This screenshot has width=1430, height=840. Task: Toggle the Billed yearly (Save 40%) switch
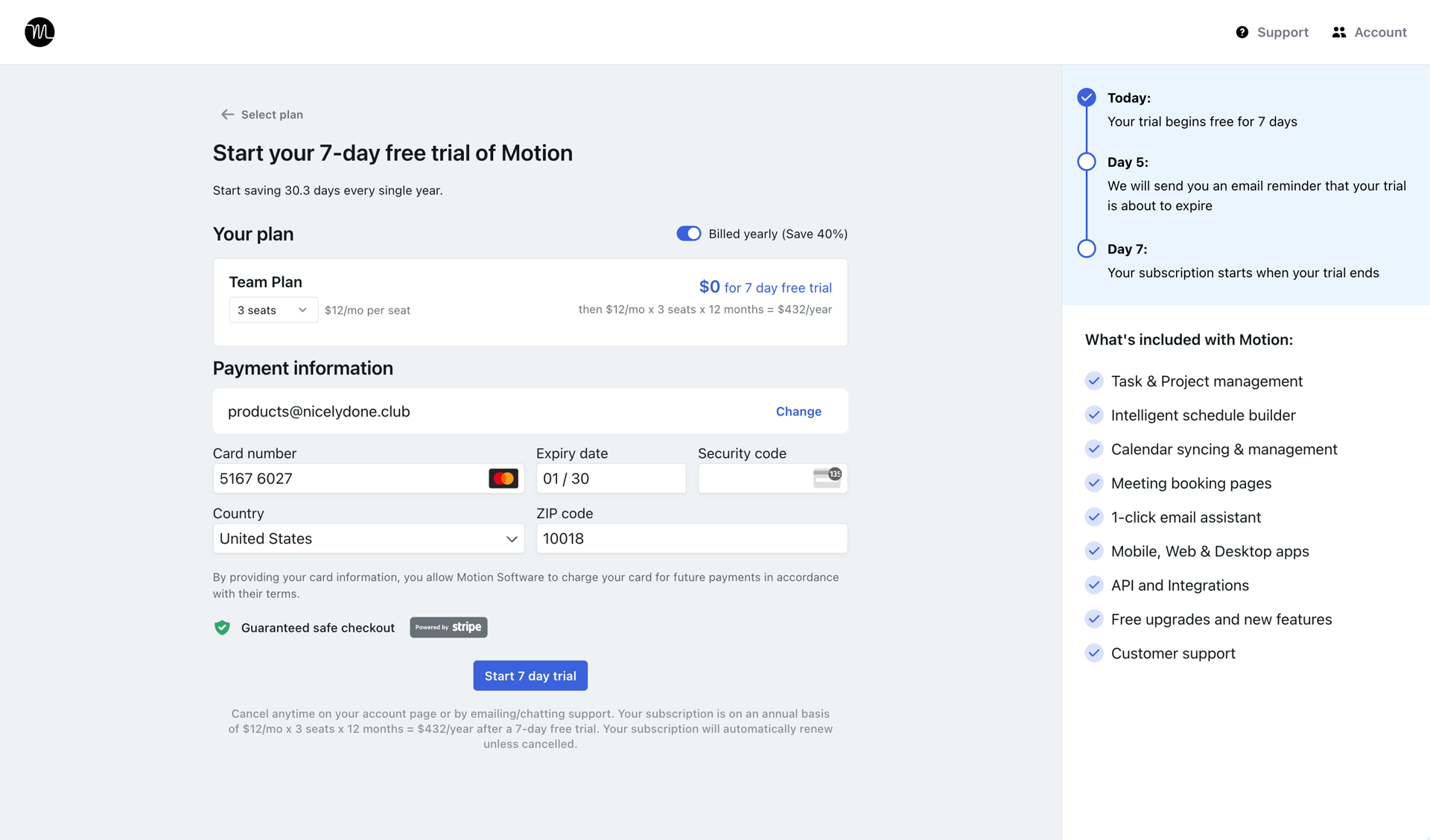[688, 233]
